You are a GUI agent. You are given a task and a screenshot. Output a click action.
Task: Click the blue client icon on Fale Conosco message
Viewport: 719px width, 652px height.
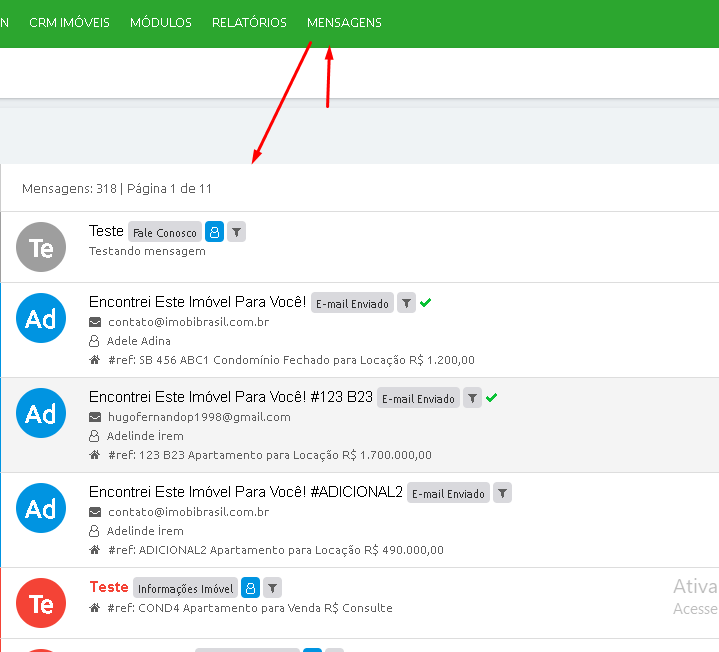pos(214,232)
